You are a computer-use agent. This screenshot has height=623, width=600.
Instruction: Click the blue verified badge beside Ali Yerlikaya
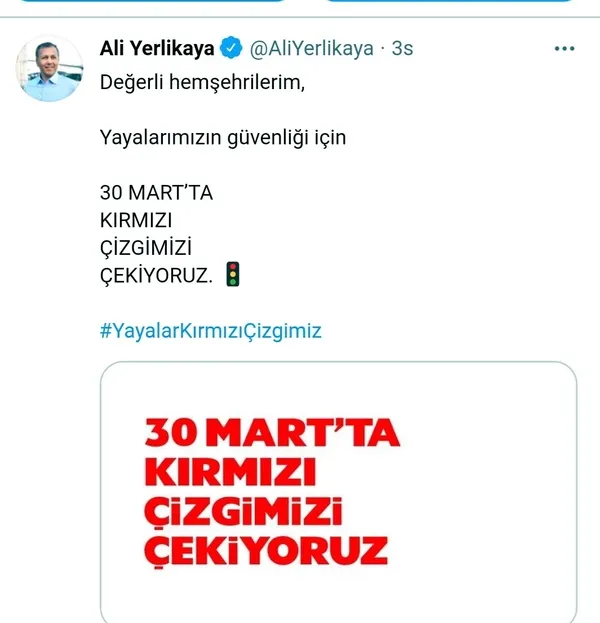click(231, 48)
